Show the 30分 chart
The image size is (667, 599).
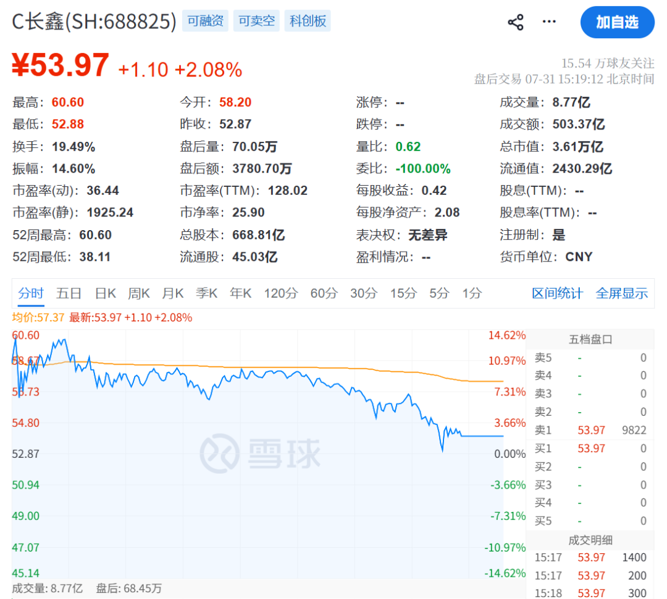tap(364, 293)
